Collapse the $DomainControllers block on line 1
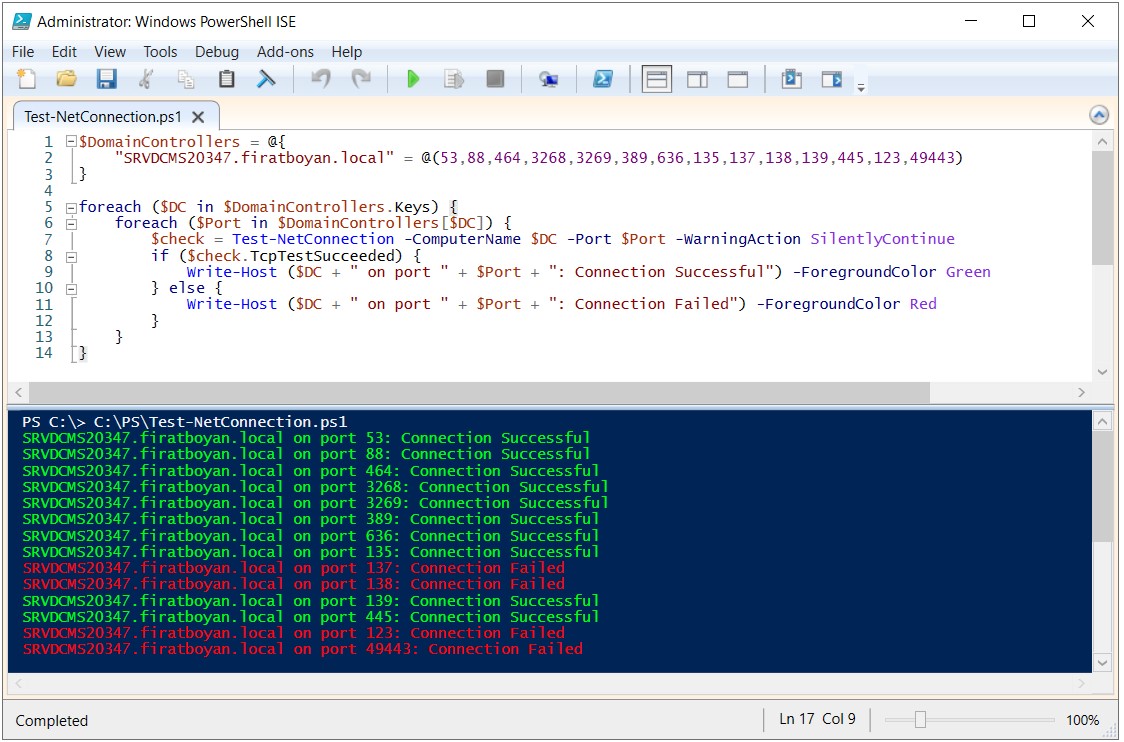 click(71, 142)
